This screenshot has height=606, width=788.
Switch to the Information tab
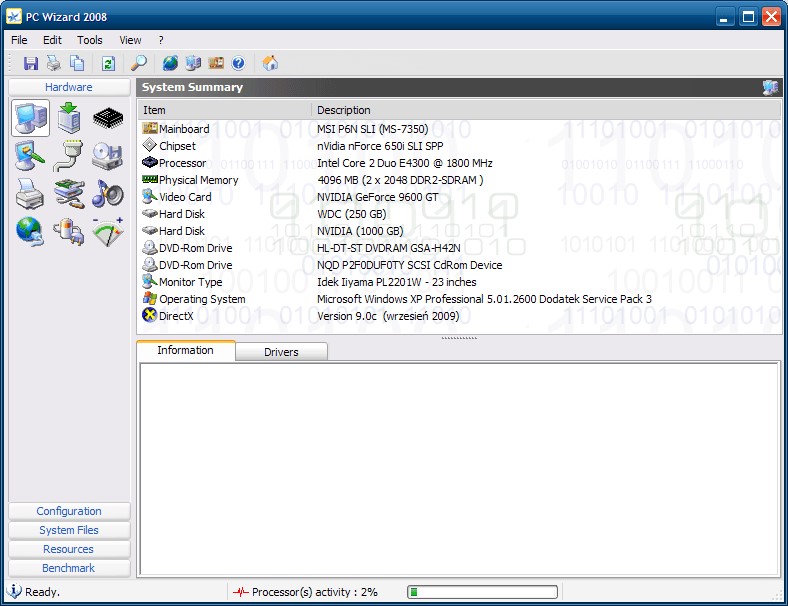coord(185,350)
